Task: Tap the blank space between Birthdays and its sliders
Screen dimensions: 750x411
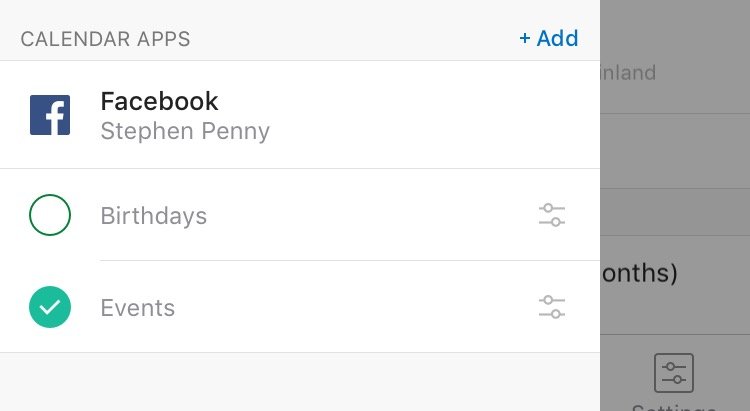Action: pos(370,216)
